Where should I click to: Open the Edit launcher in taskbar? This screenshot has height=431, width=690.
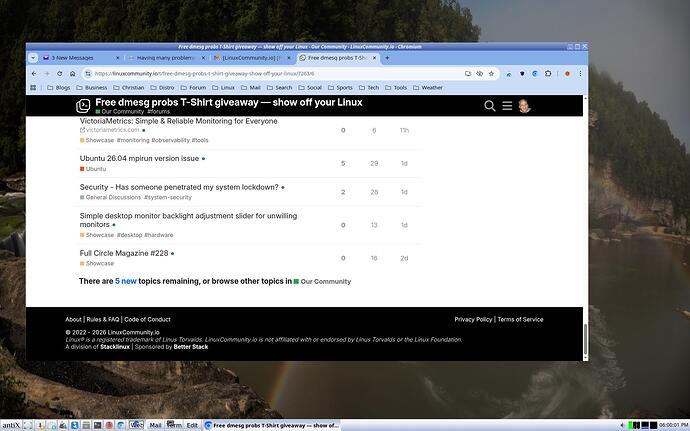(x=192, y=425)
